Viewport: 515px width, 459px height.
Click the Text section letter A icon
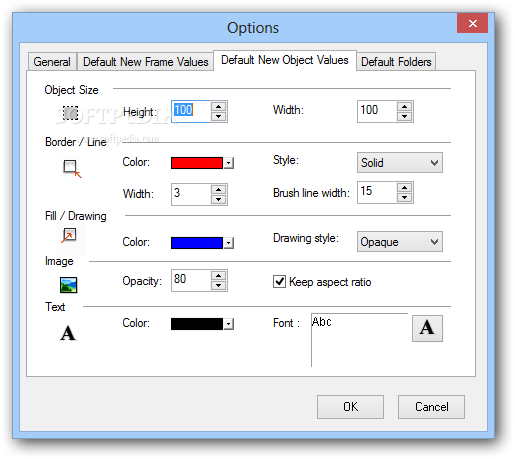pyautogui.click(x=68, y=333)
